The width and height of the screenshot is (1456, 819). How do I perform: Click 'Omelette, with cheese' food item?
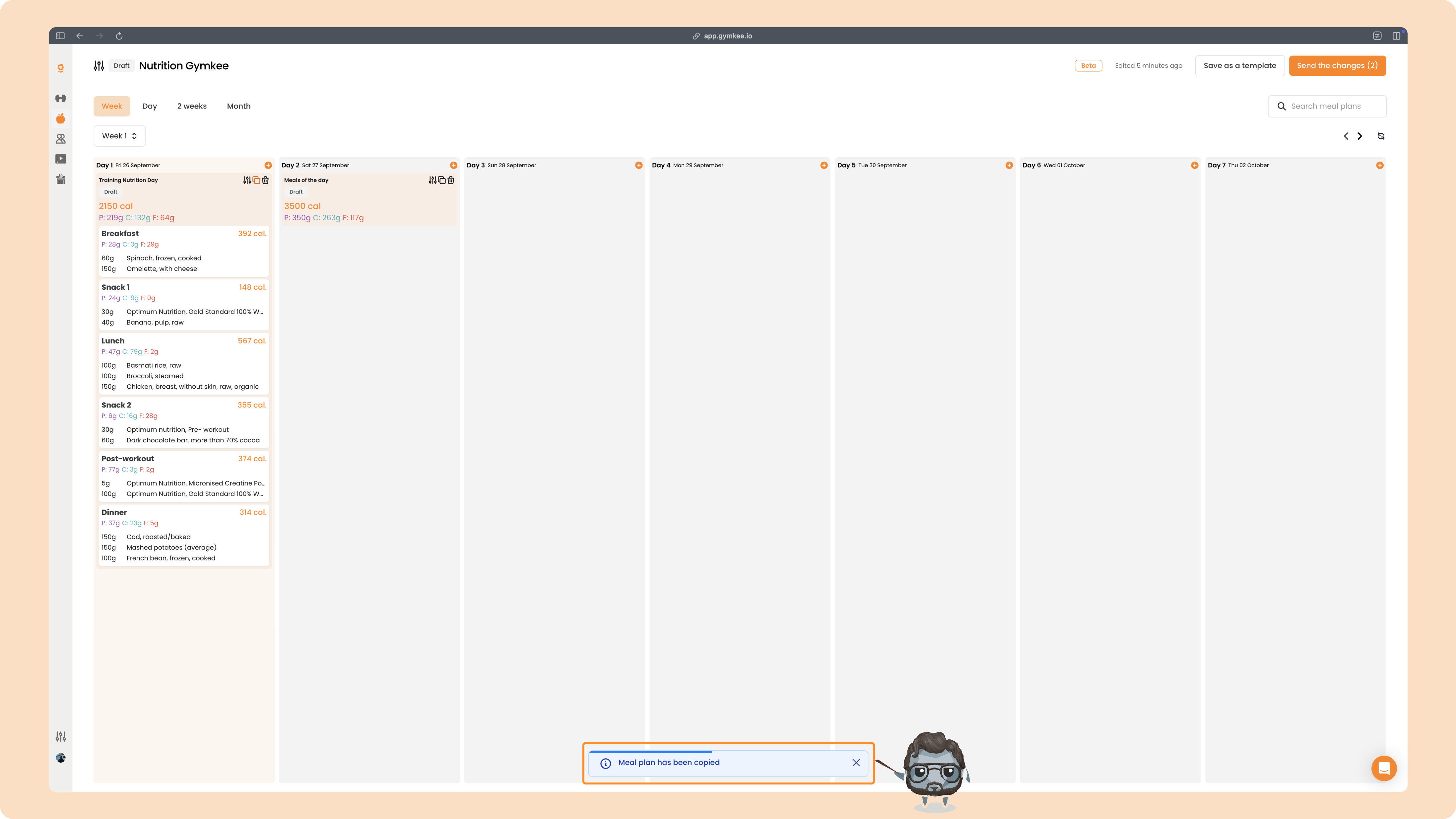coord(162,269)
